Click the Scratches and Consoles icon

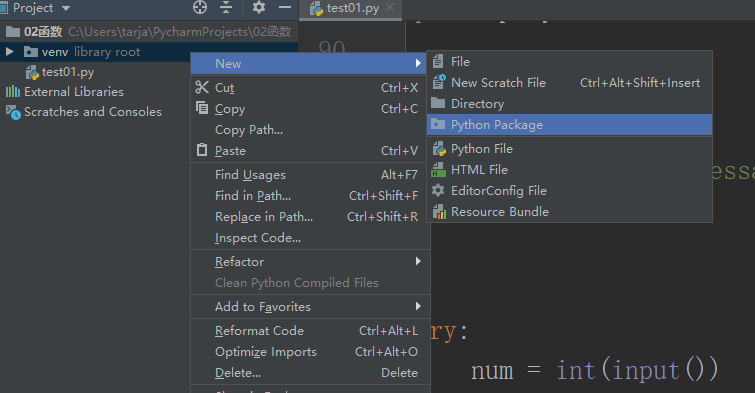tap(13, 112)
